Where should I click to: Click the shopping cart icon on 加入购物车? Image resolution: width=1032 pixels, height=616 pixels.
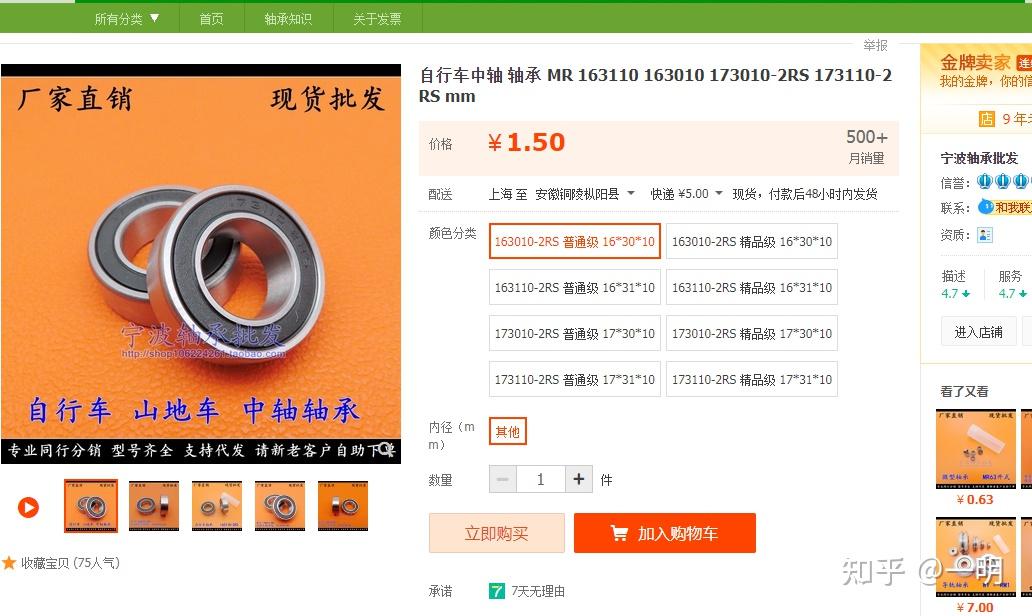coord(619,533)
